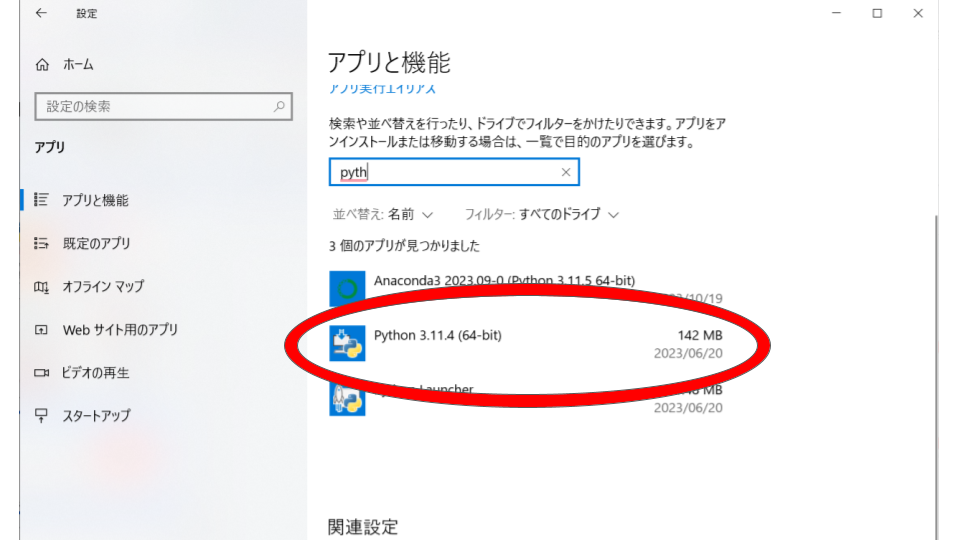Select ビデオの再生 sidebar icon
Screen dimensions: 960x540
click(42, 372)
